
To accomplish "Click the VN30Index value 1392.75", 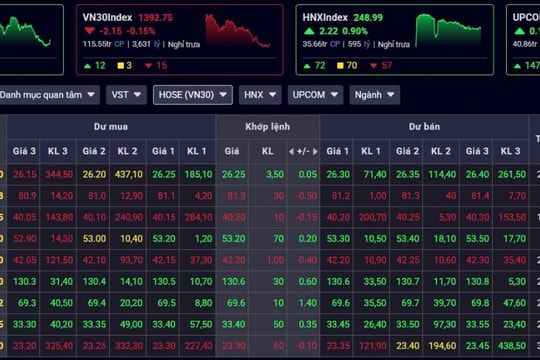I will pyautogui.click(x=156, y=18).
